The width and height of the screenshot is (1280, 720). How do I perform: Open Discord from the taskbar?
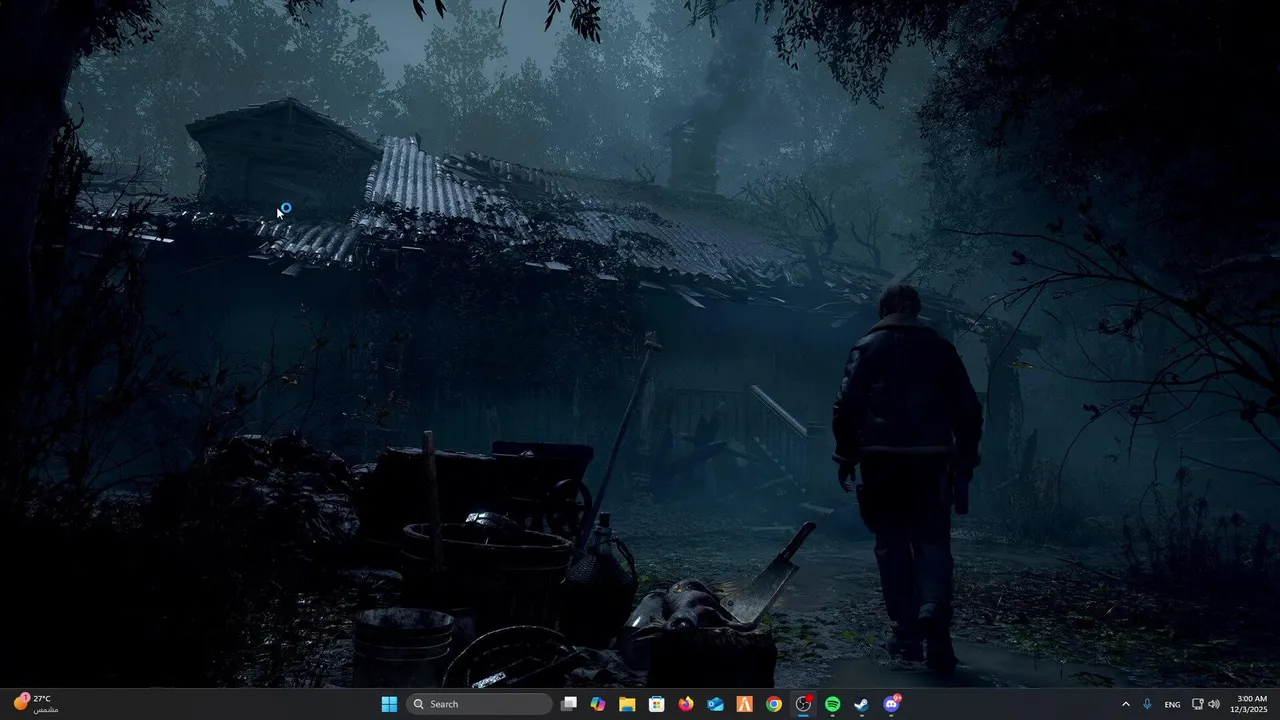pos(891,704)
